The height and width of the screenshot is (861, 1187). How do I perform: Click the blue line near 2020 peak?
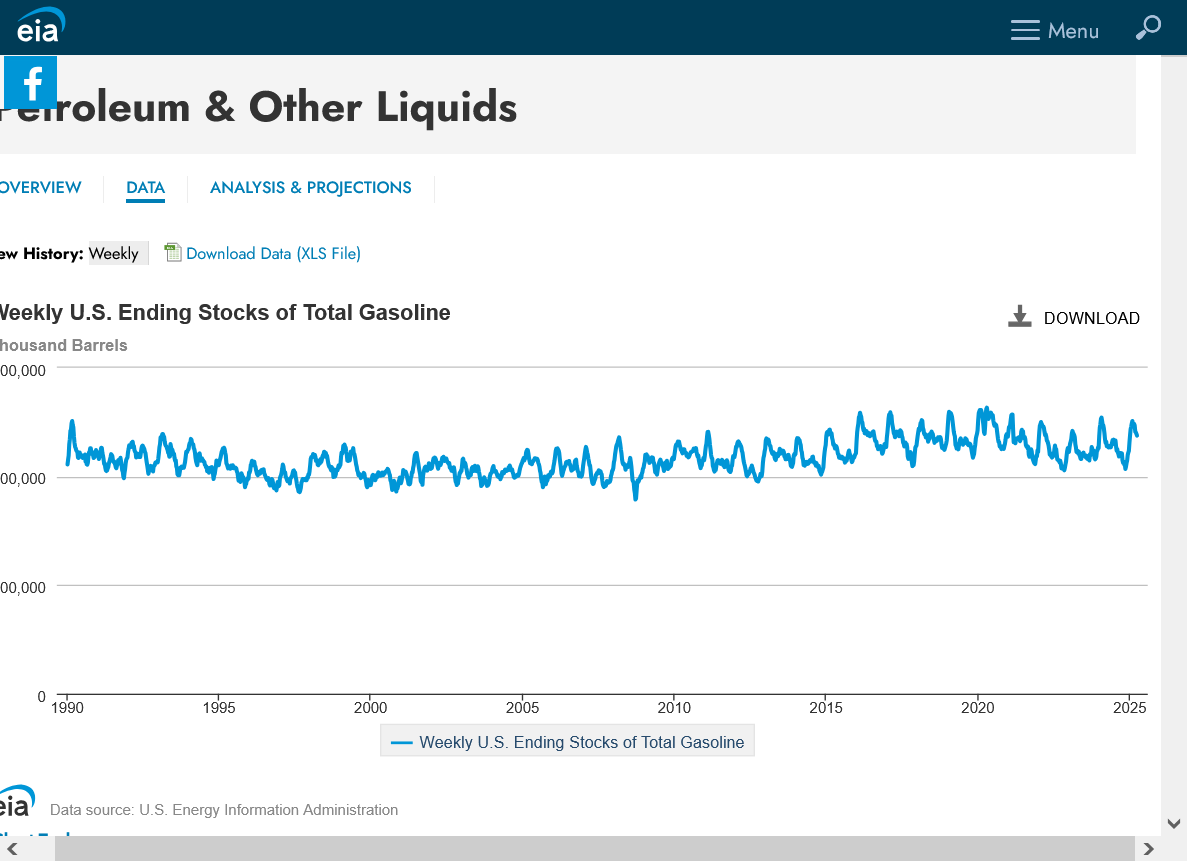[987, 409]
